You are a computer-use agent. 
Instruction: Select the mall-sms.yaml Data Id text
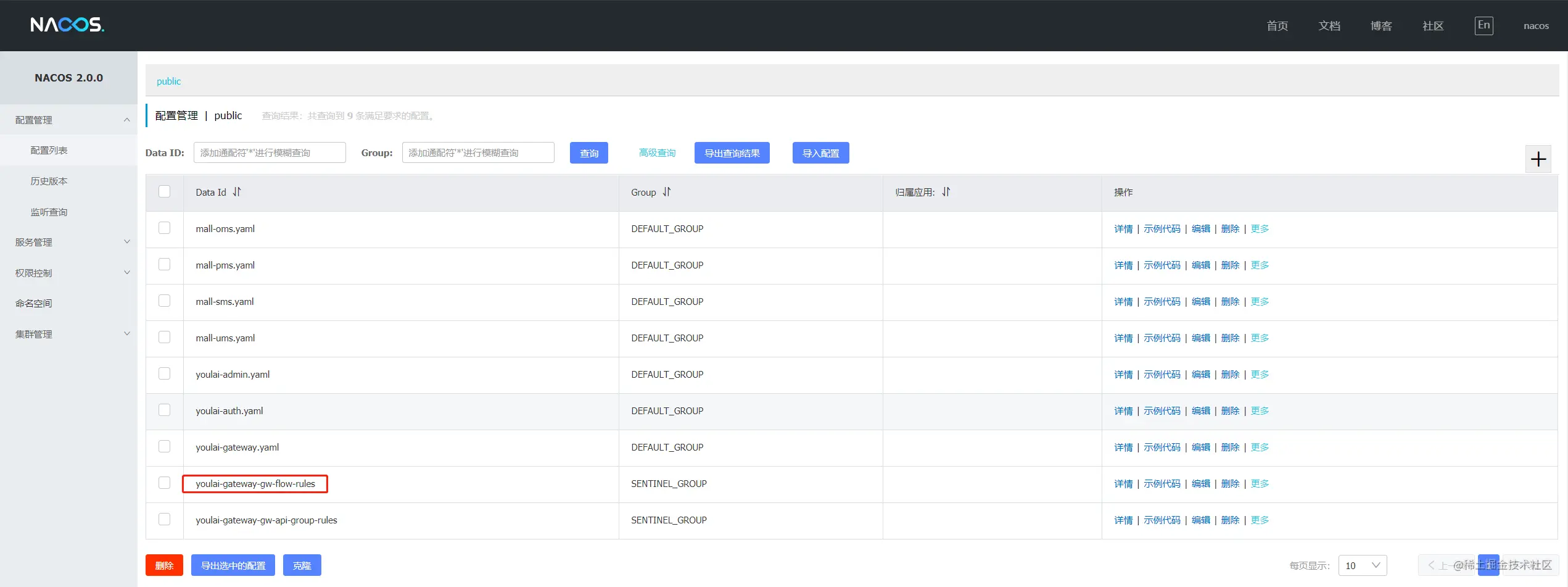click(x=225, y=302)
